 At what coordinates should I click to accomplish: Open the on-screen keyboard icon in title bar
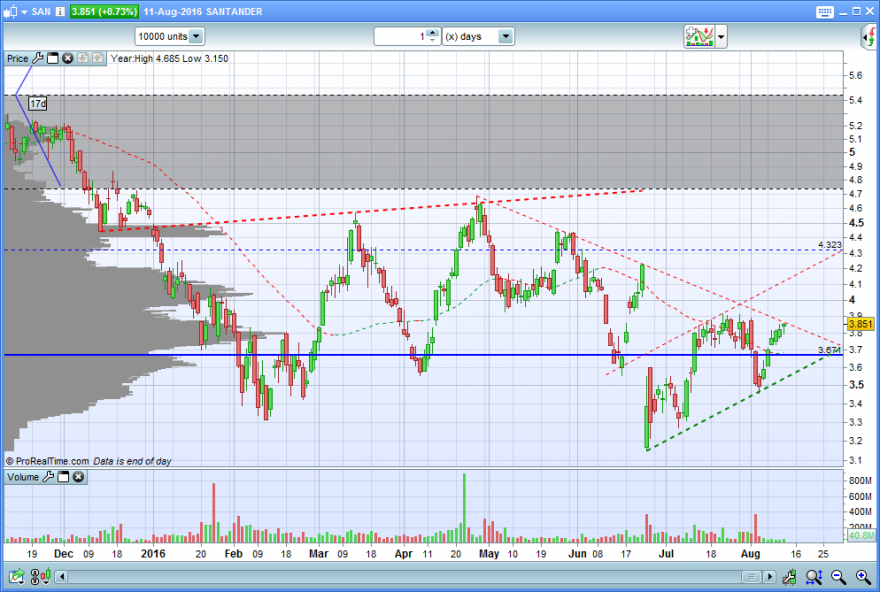824,12
